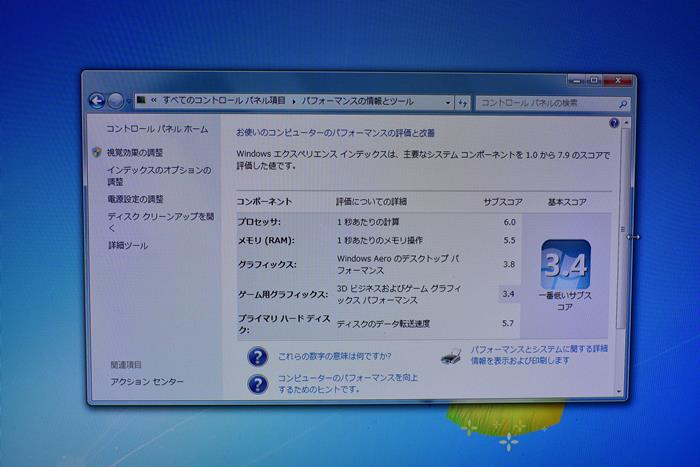Click the 1 秒あたりのメモリ操作 description

[379, 240]
